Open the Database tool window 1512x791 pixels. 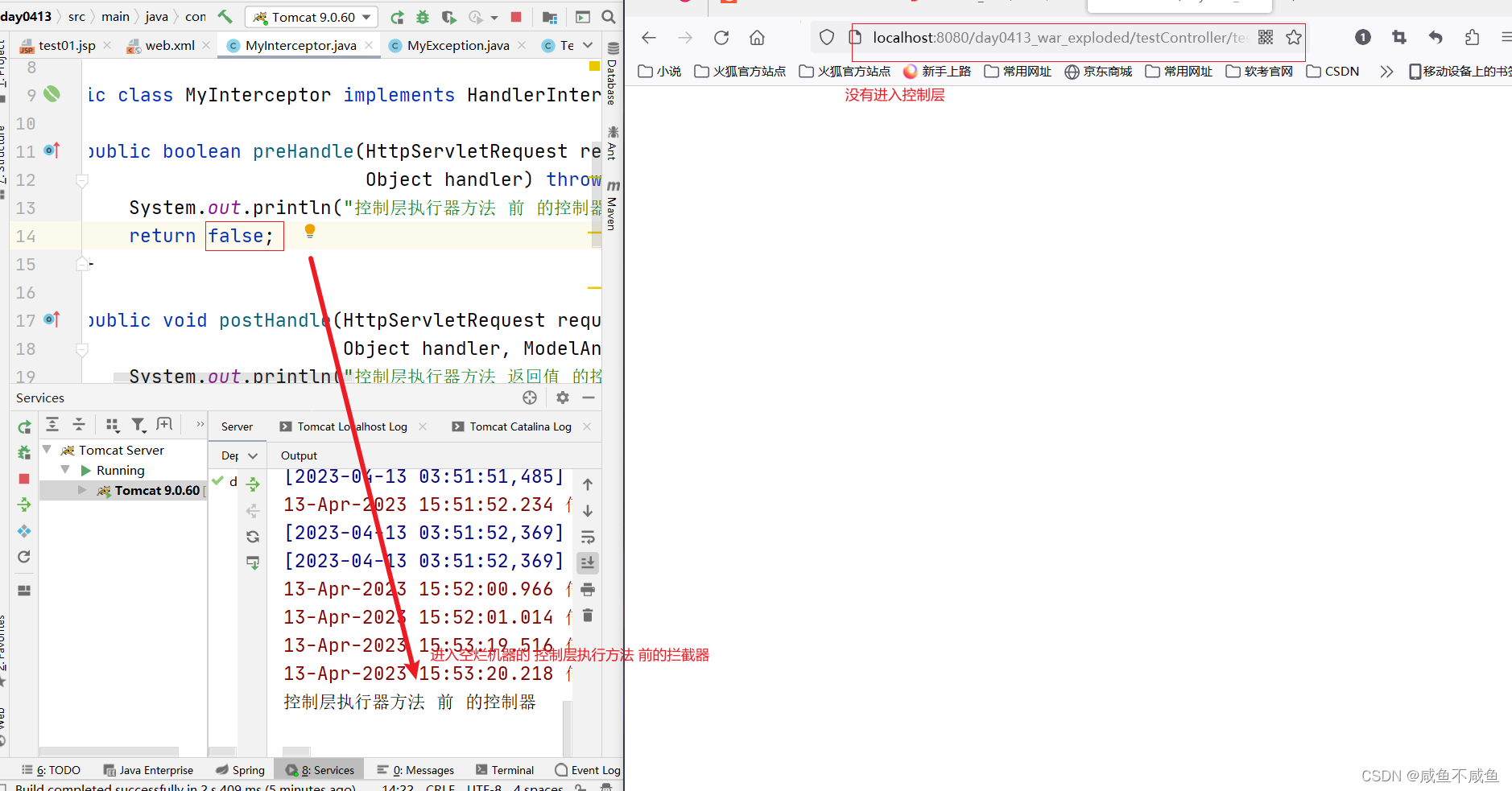pos(613,74)
